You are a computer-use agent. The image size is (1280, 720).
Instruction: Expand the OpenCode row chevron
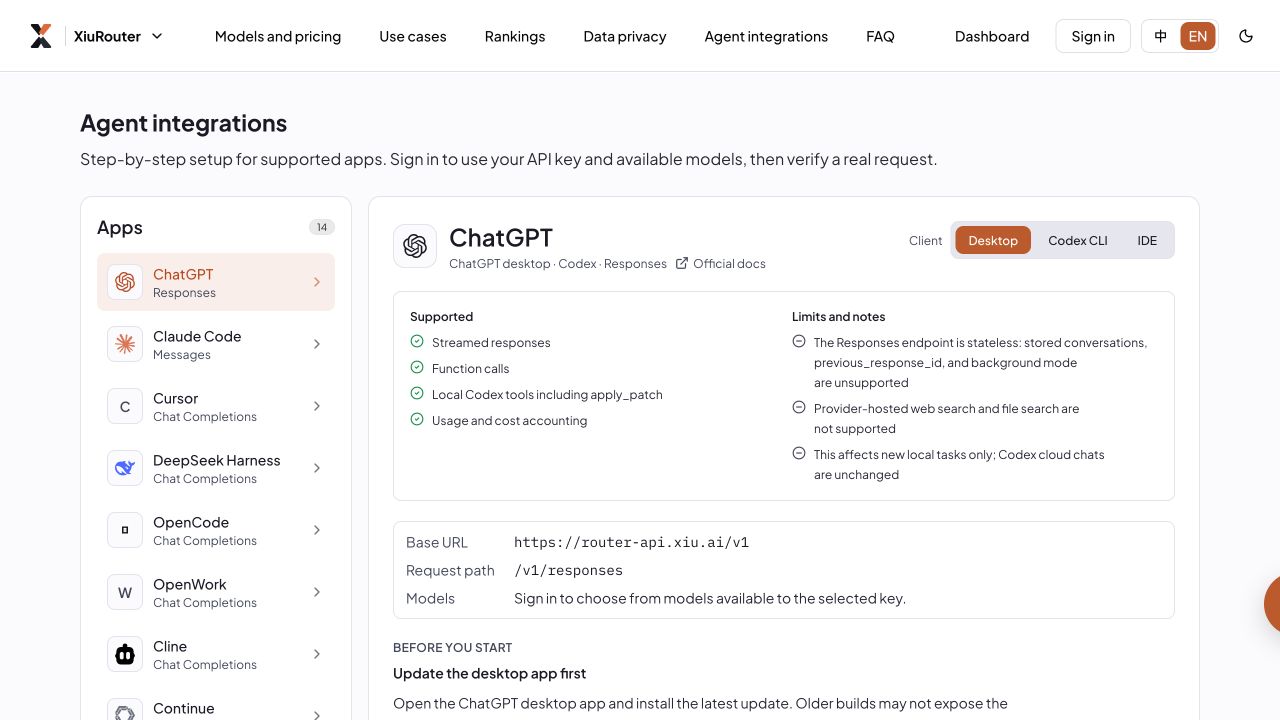click(317, 530)
